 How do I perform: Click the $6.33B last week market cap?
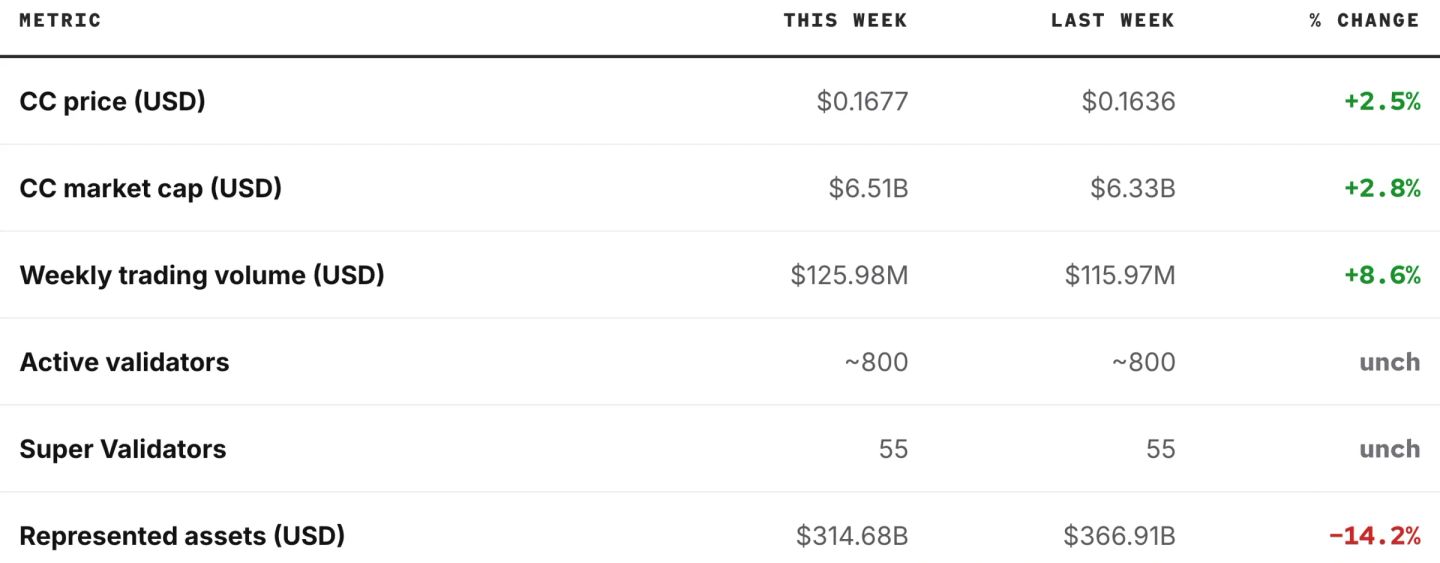pos(1132,188)
